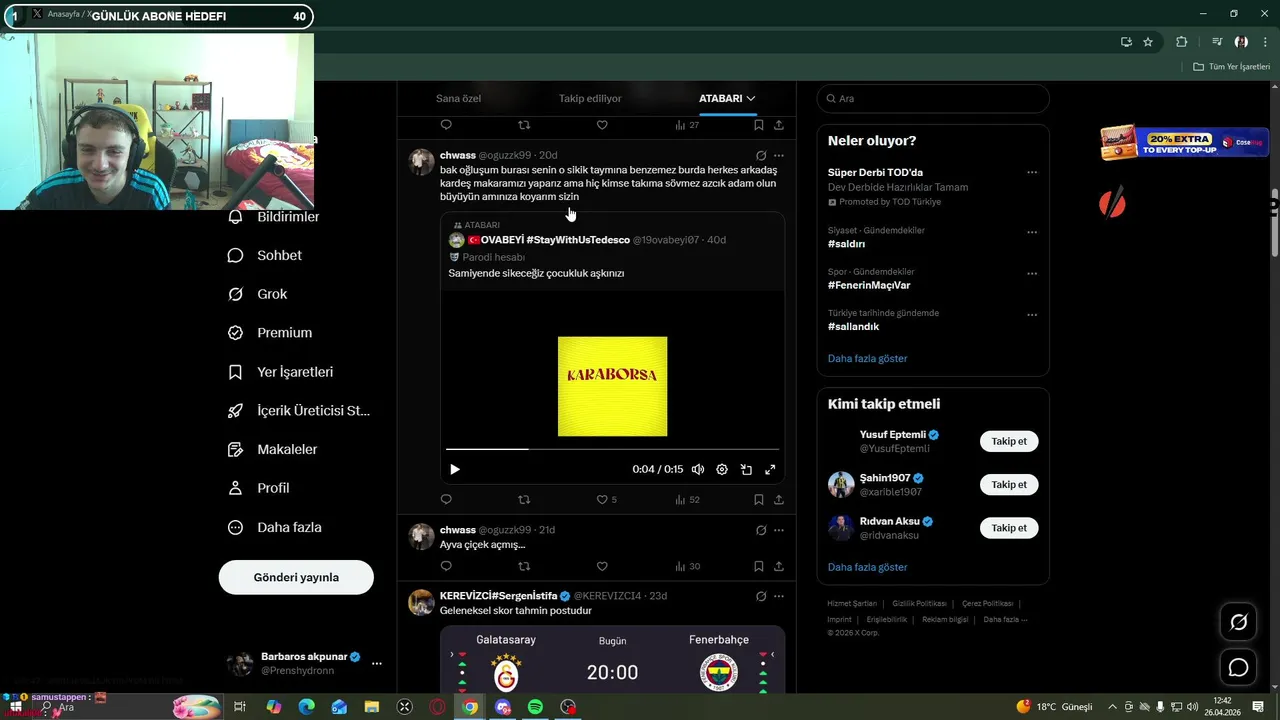Viewport: 1280px width, 720px height.
Task: Open Premium page in sidebar
Action: (x=270, y=333)
